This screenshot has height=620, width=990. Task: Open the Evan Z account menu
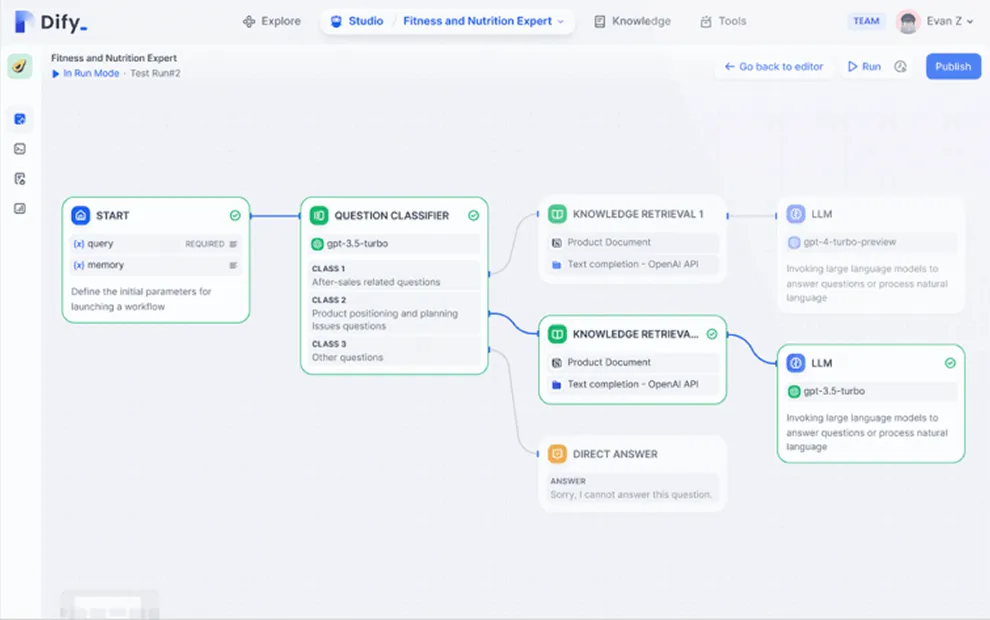tap(936, 21)
